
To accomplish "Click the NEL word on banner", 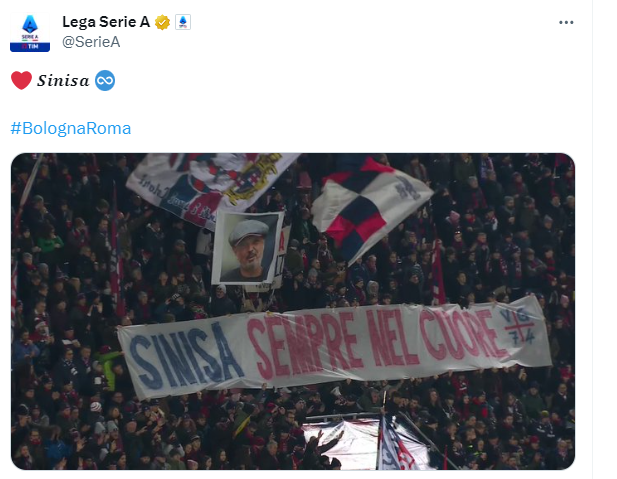I will coord(392,337).
